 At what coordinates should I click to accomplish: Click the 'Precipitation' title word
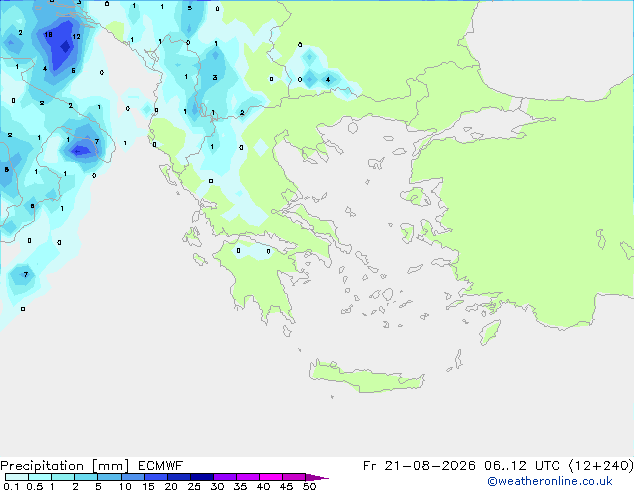pyautogui.click(x=42, y=466)
